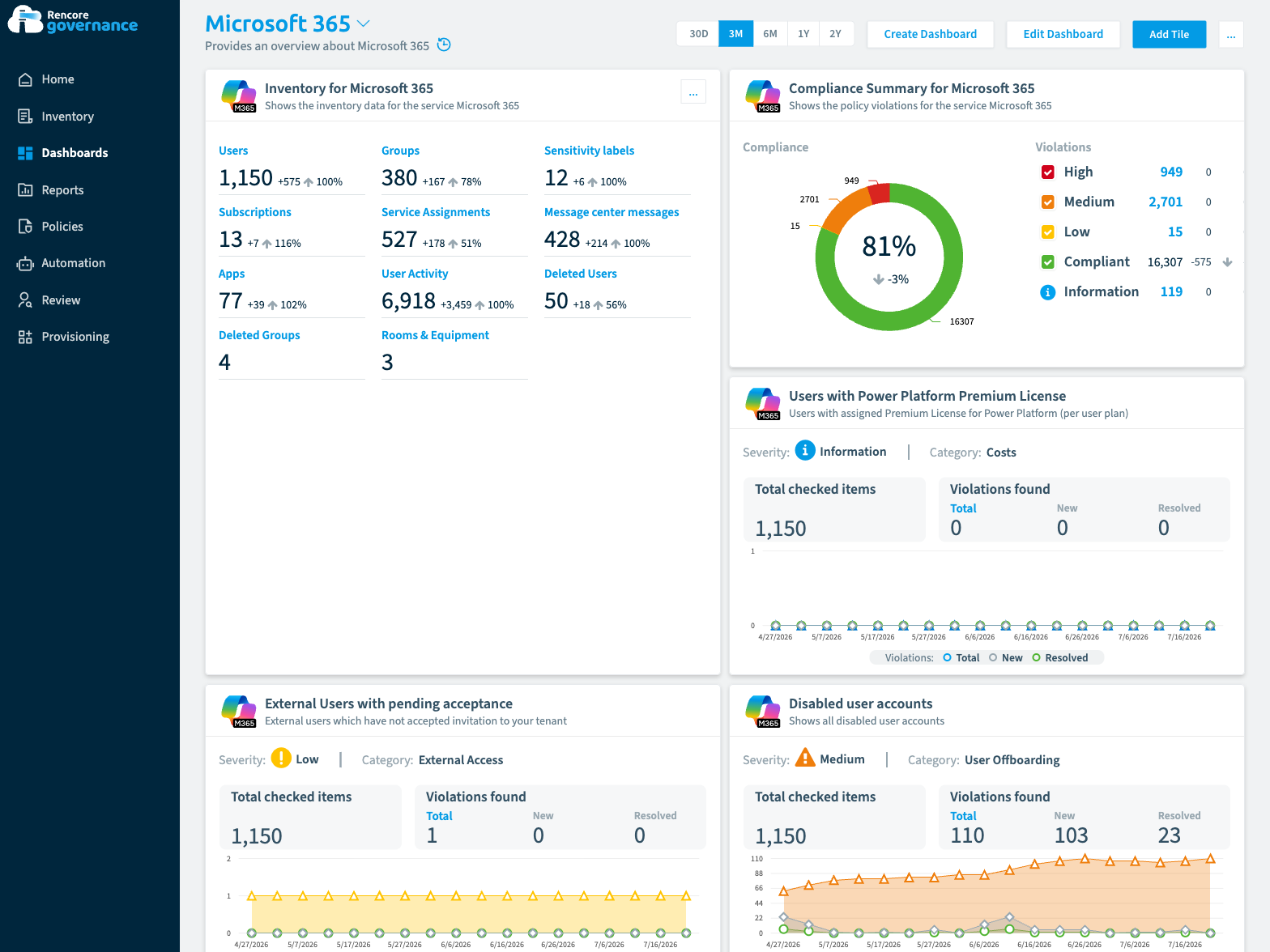Open the Users inventory link

233,151
